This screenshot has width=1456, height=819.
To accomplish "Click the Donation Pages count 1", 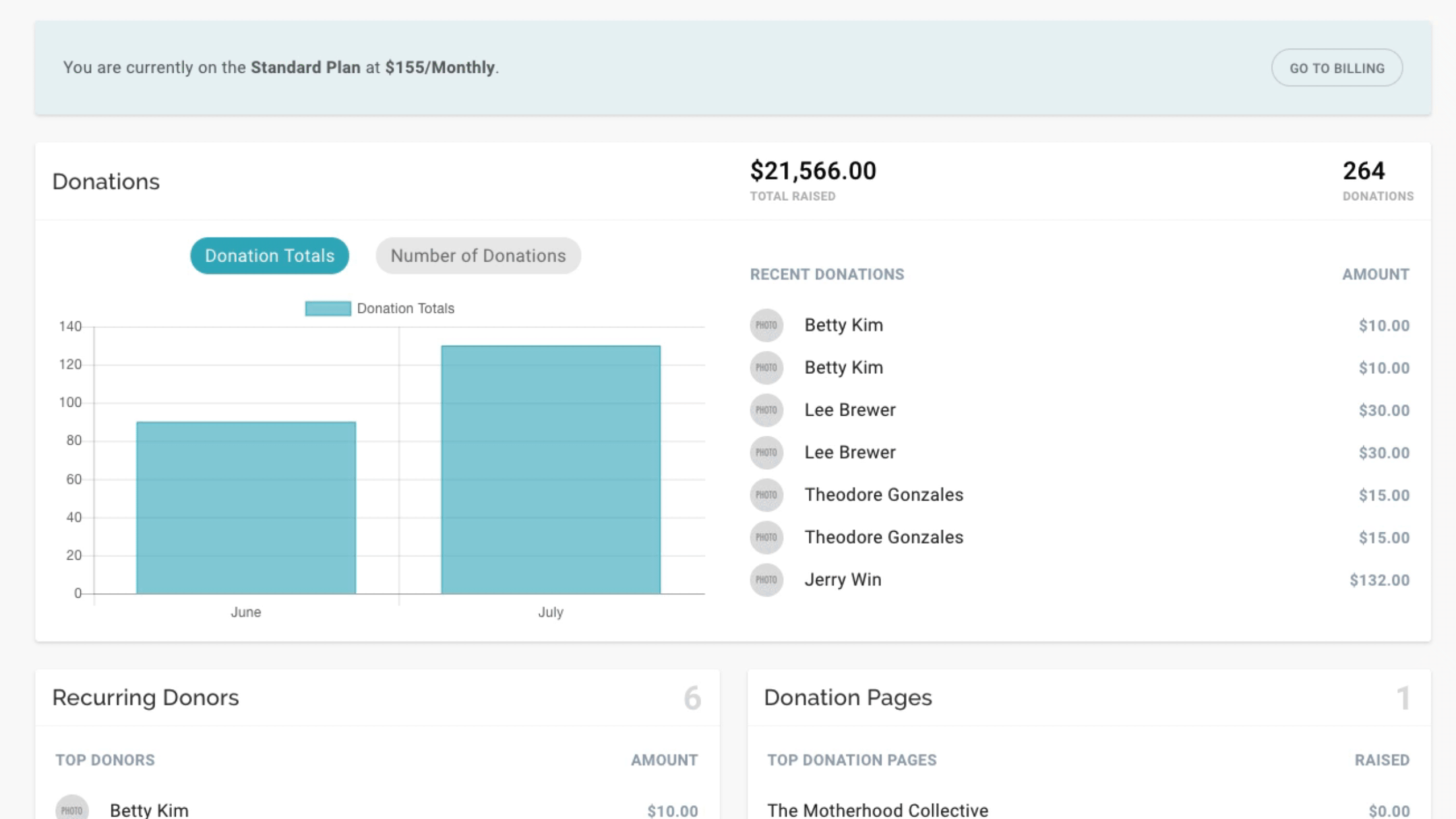I will 1403,698.
